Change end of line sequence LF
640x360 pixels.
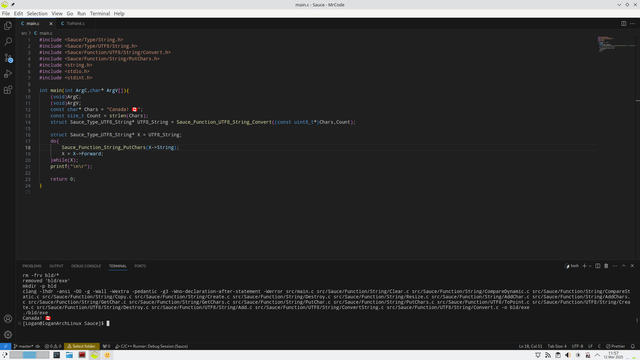[590, 346]
